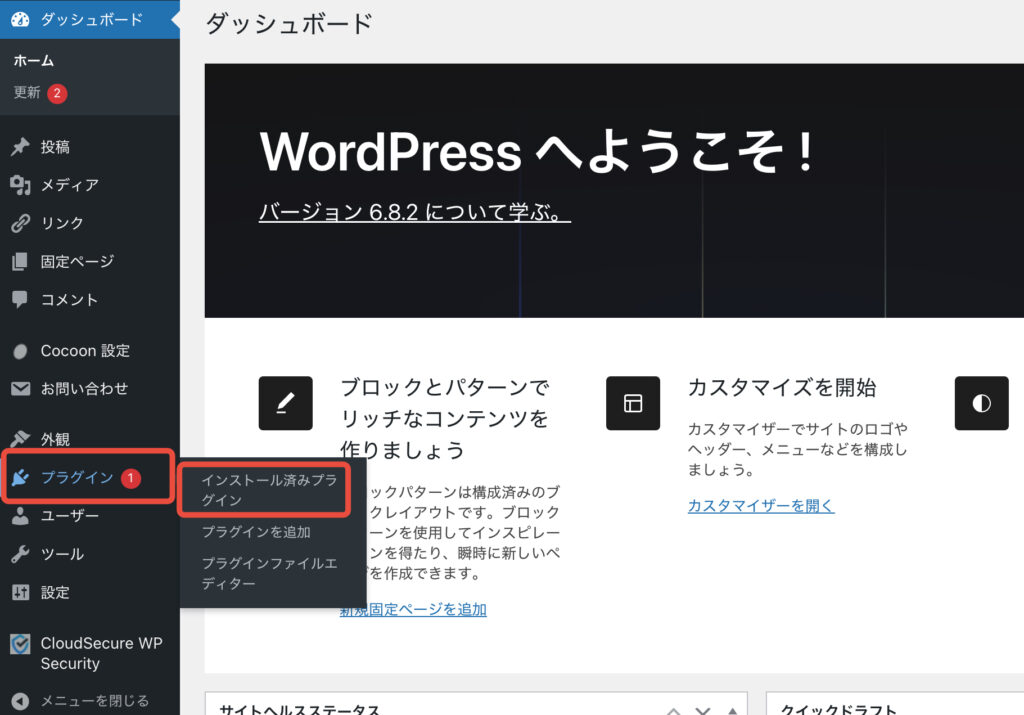Click the plugin update badge showing 1
The image size is (1024, 715).
[x=131, y=478]
